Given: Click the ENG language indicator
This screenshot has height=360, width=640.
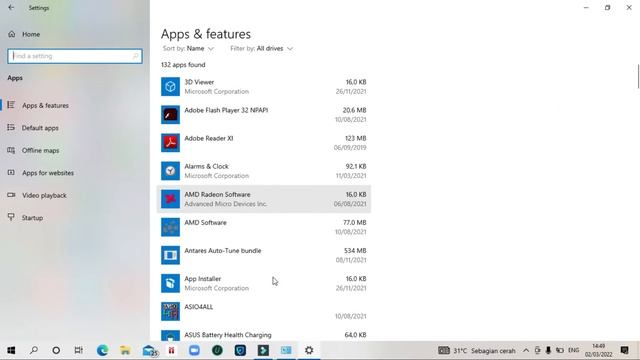Looking at the screenshot, I should tap(573, 350).
